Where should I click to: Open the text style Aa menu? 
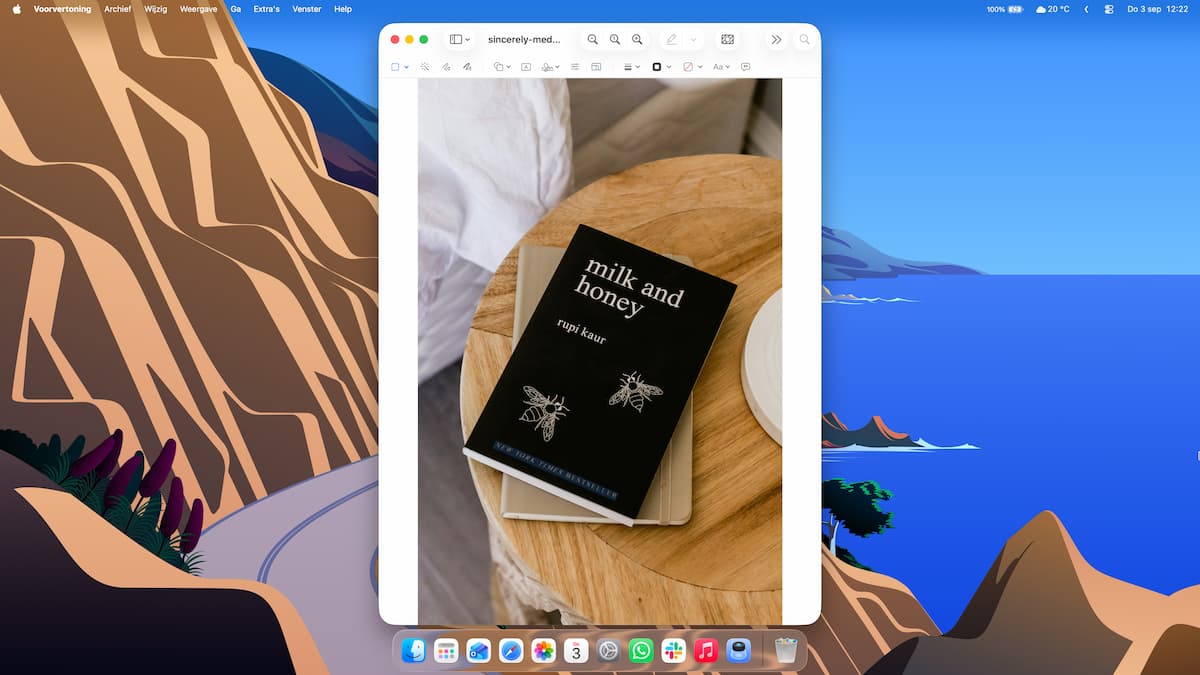[x=721, y=67]
